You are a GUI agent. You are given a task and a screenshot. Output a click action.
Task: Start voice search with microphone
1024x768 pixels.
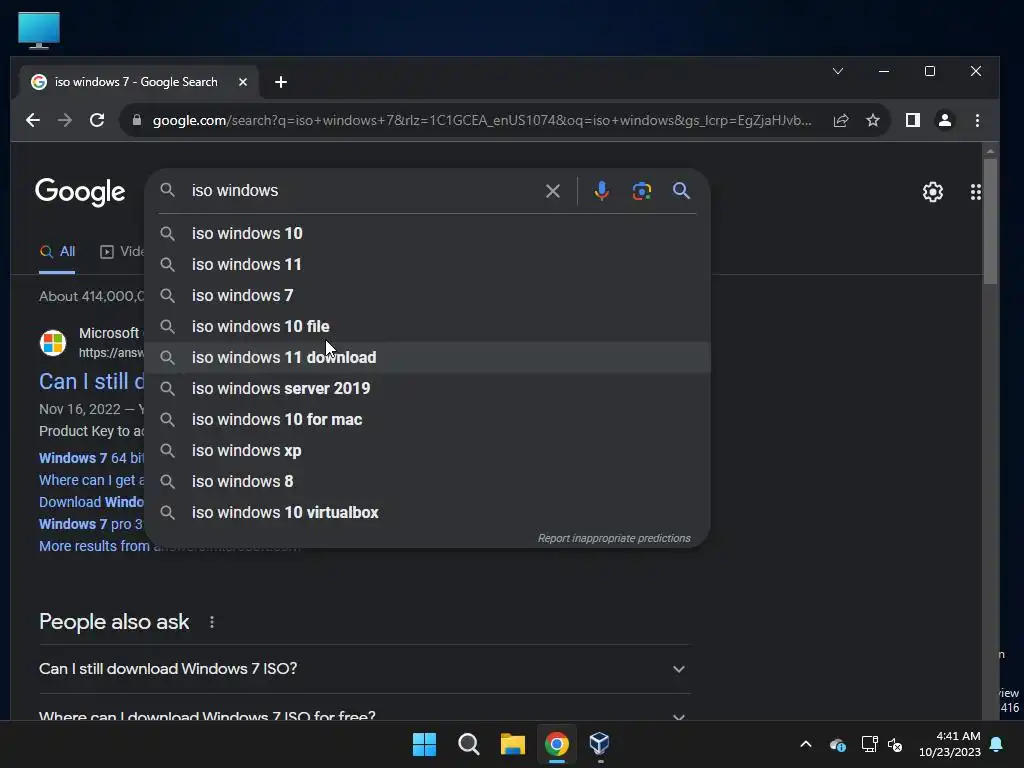[x=601, y=191]
